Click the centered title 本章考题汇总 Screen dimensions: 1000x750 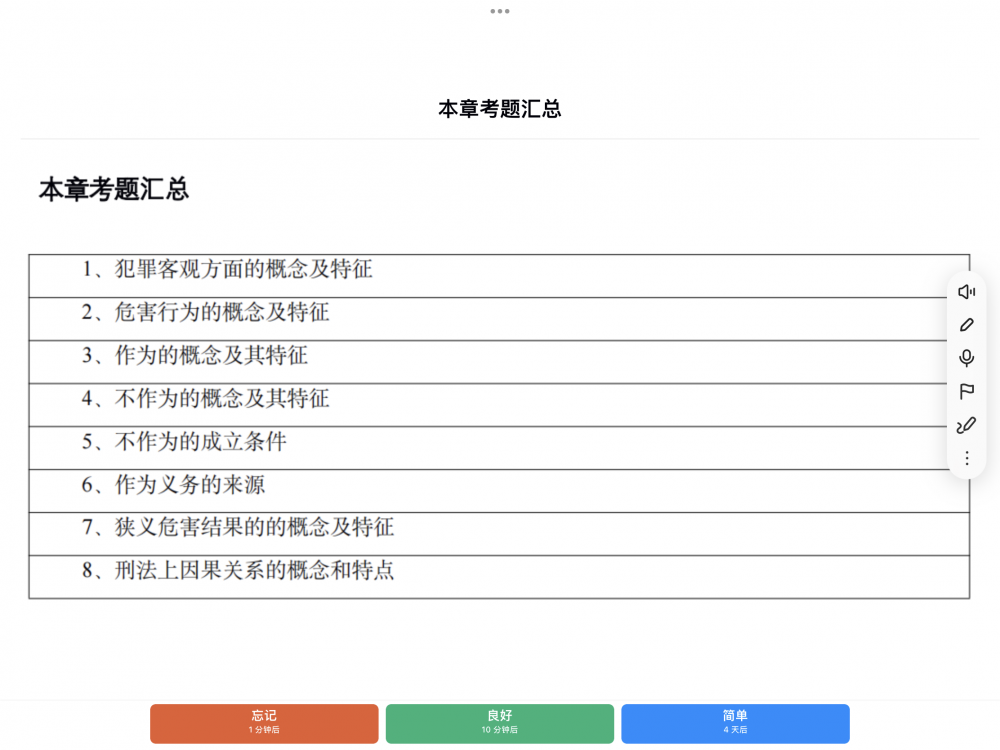[499, 109]
